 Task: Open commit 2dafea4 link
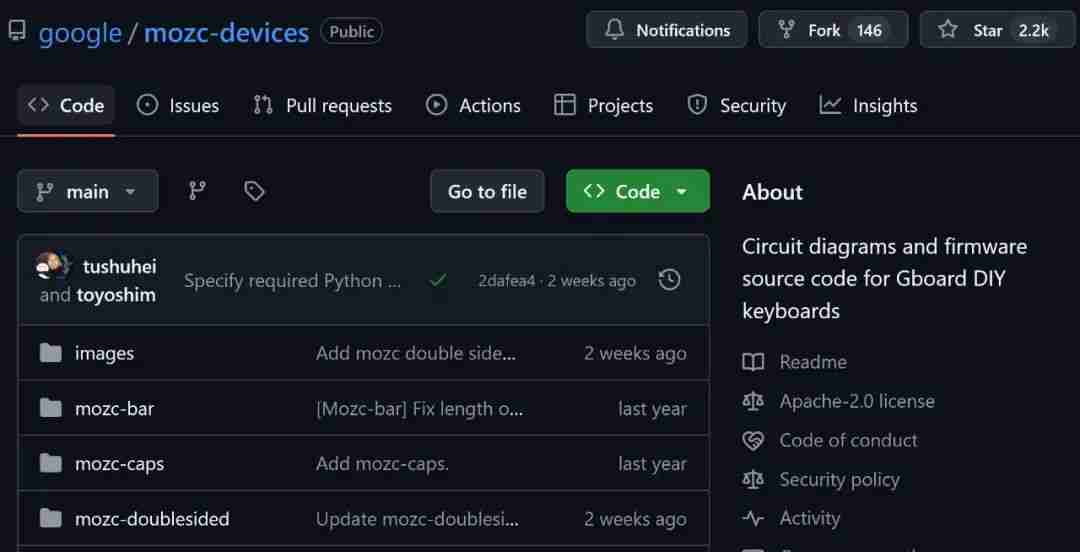[x=506, y=280]
